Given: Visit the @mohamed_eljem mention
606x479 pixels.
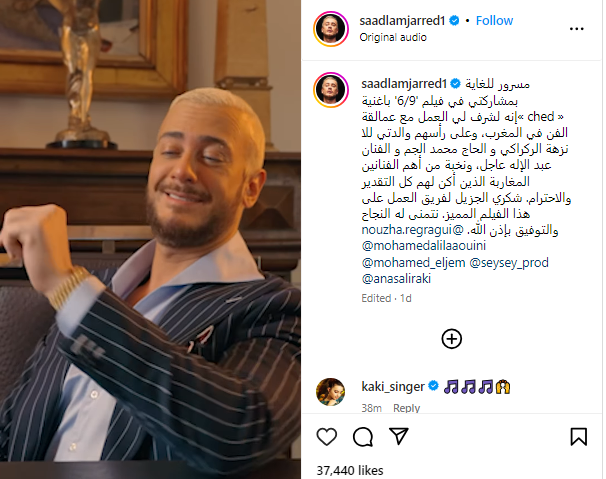Looking at the screenshot, I should [x=414, y=263].
